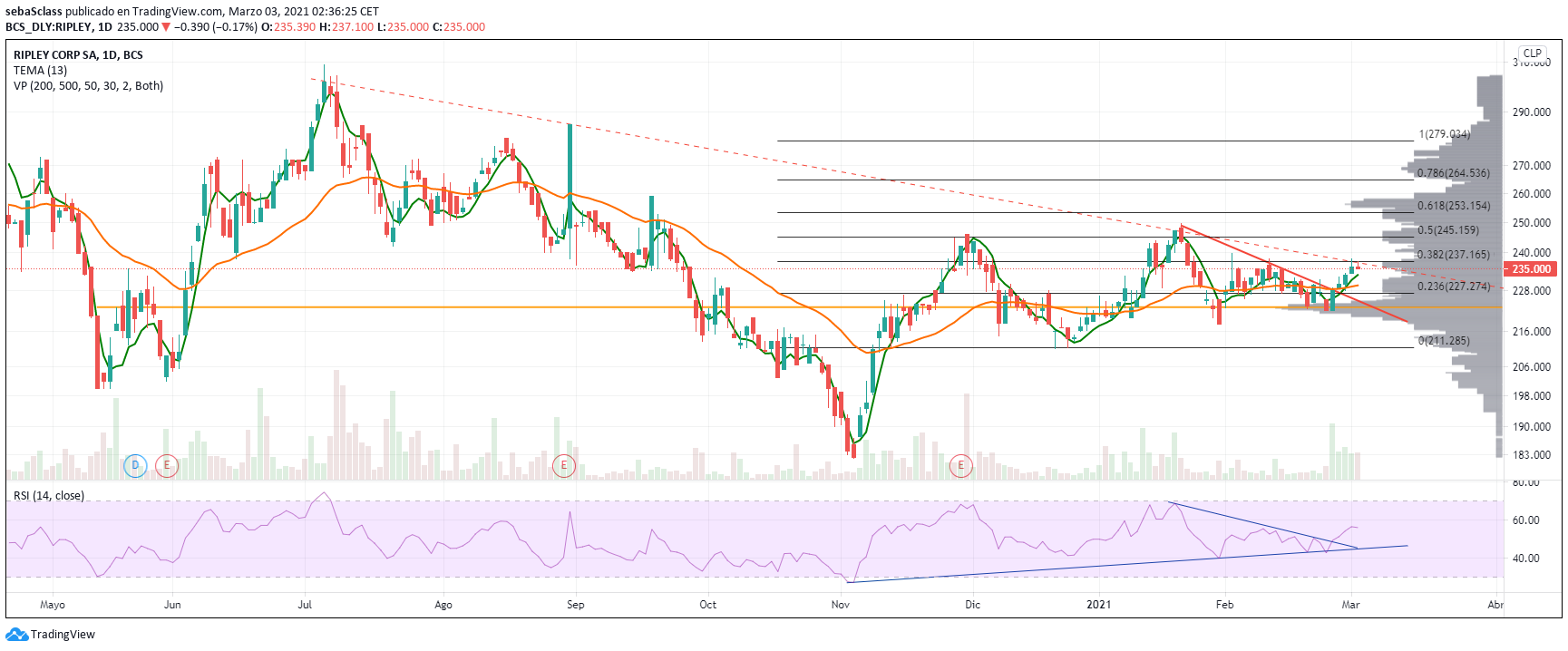The height and width of the screenshot is (651, 1568).
Task: Select the VP (200, 500, 50, 30, 2, Both) label
Action: pos(88,86)
